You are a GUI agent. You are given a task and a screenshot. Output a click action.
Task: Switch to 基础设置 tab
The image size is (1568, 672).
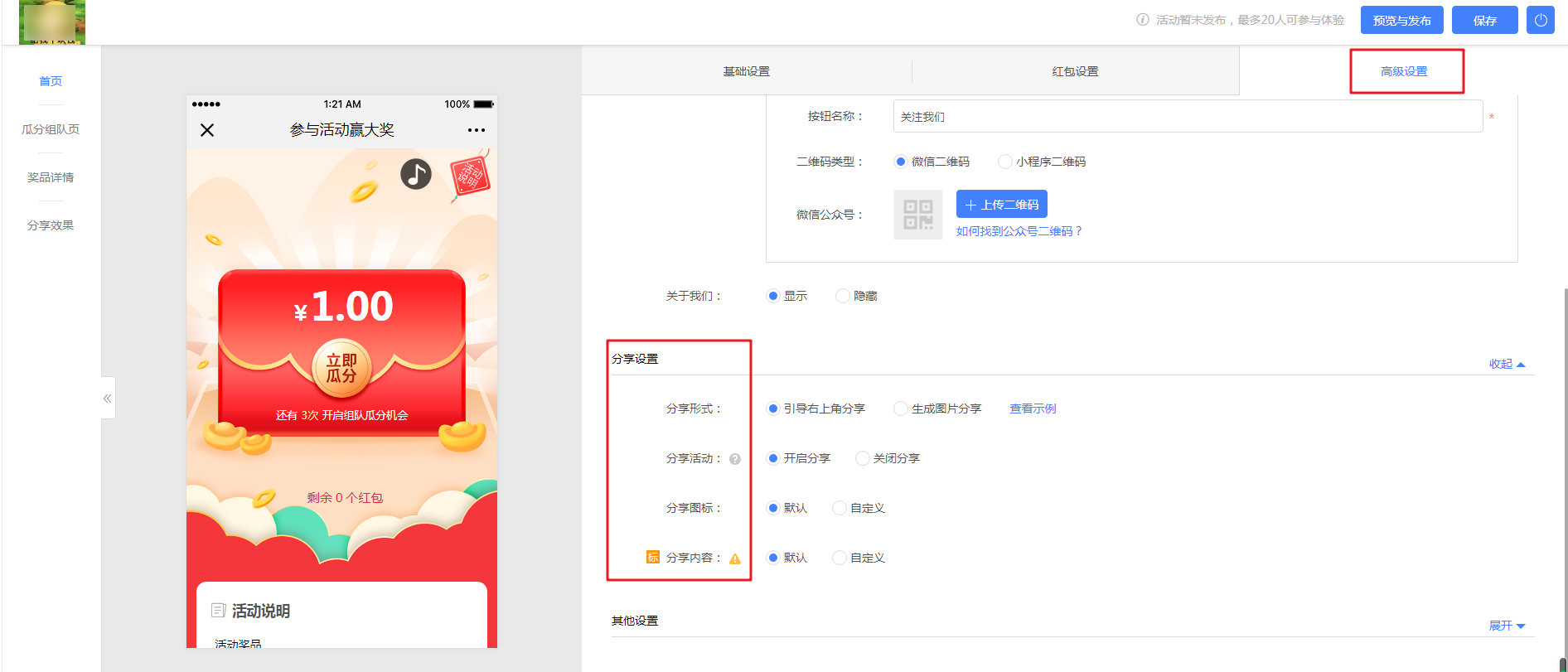click(747, 71)
